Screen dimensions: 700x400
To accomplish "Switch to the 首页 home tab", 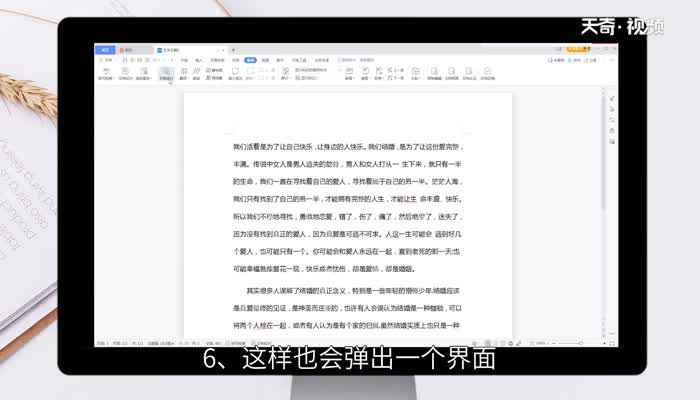I will tap(105, 50).
